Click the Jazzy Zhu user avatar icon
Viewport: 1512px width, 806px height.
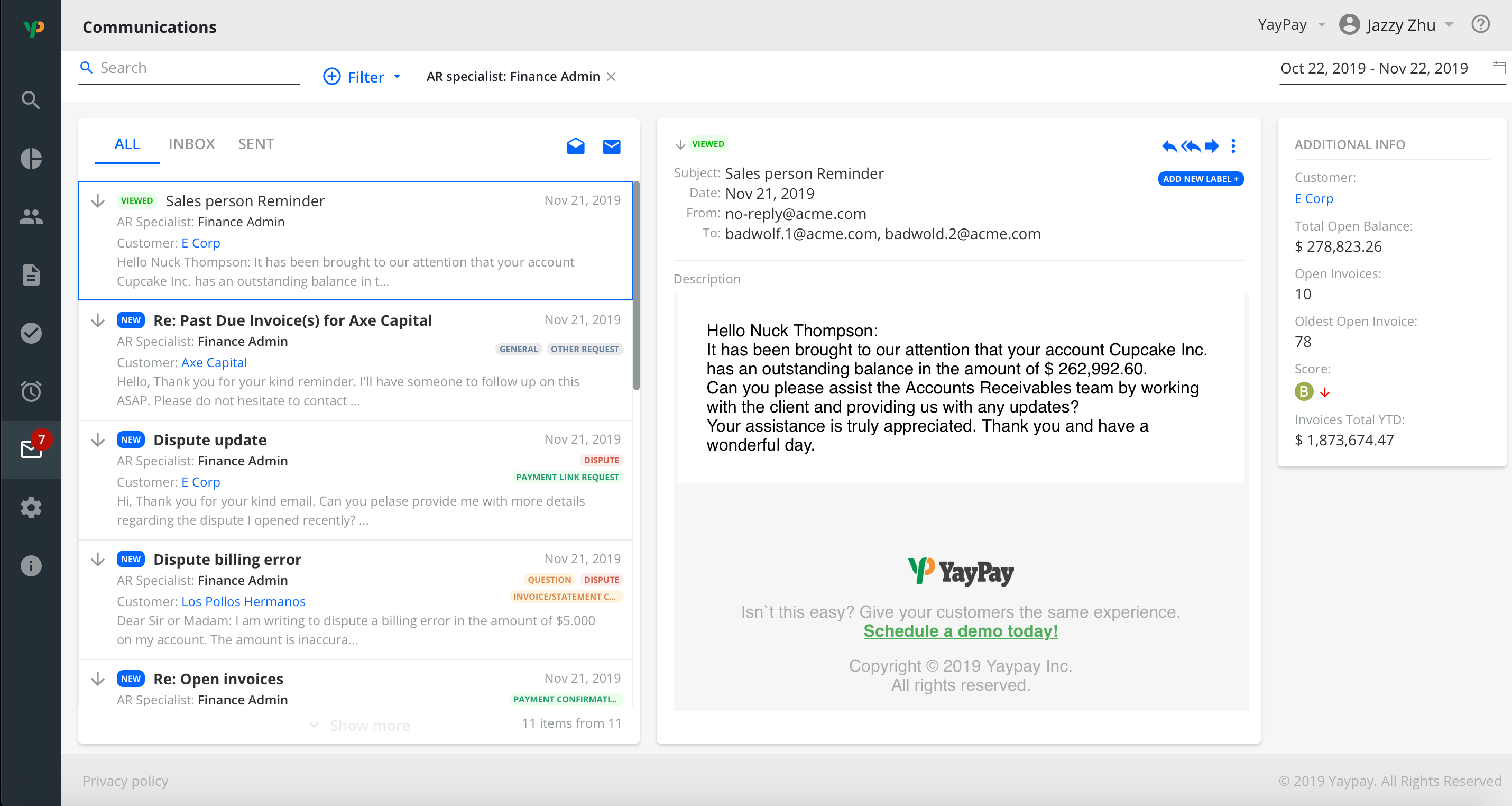(x=1349, y=25)
